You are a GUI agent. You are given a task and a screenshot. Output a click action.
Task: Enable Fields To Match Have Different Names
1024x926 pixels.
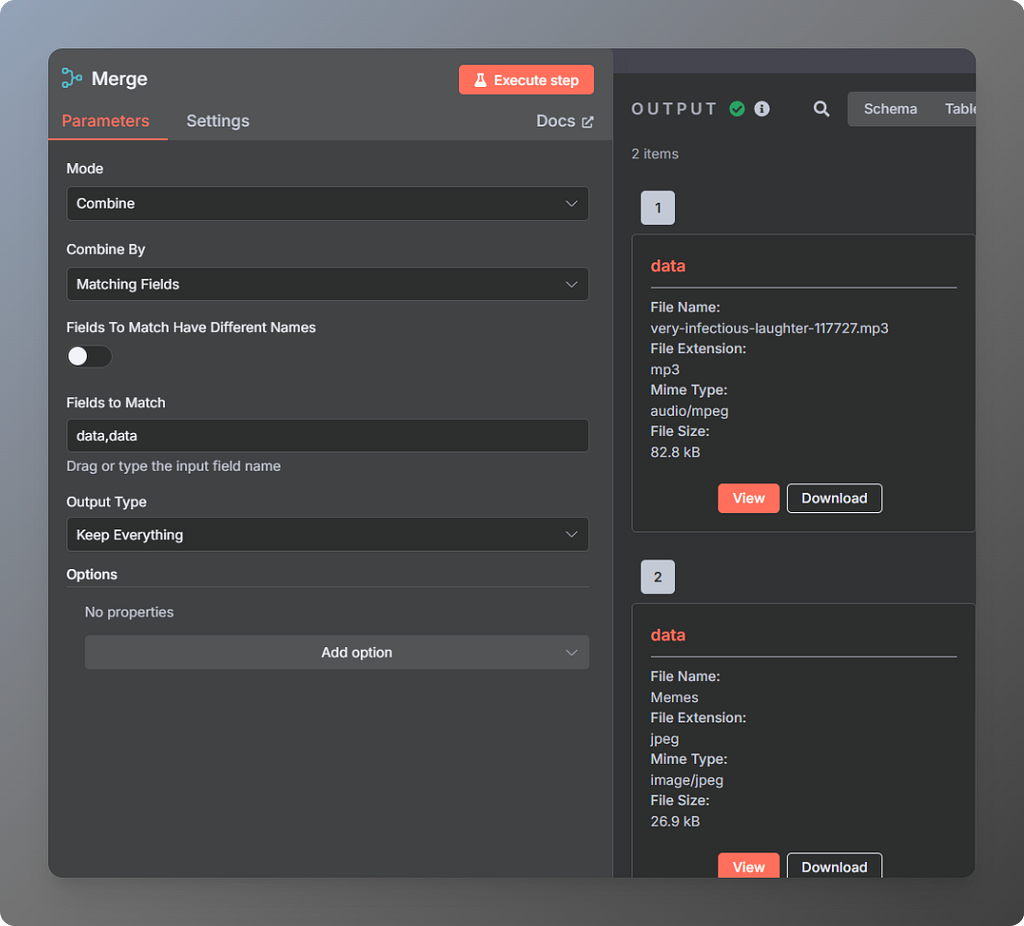[x=89, y=356]
